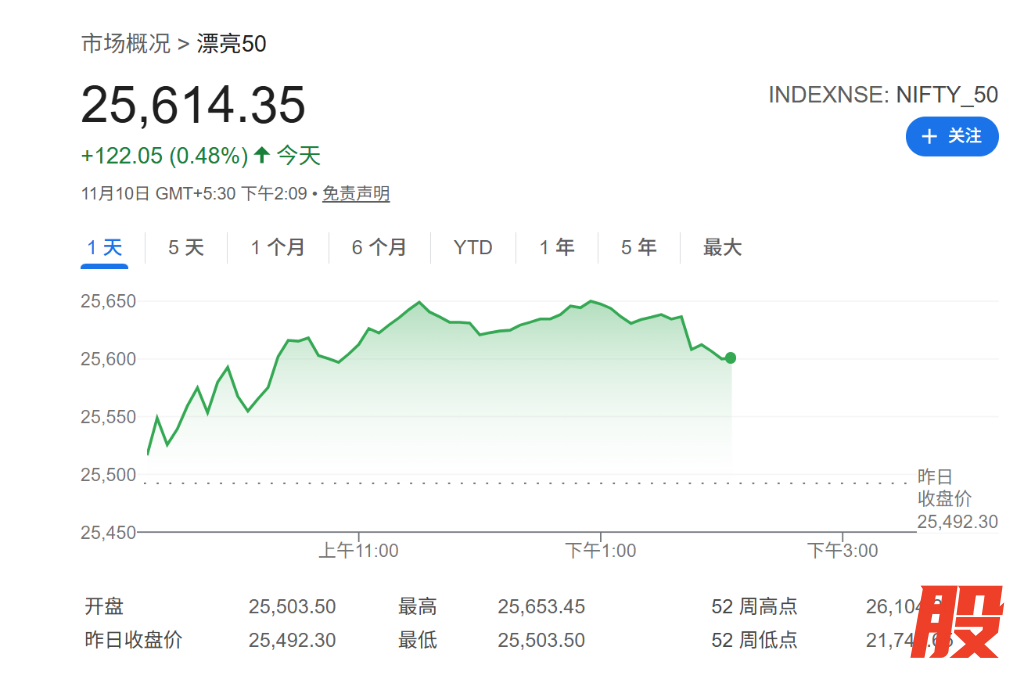The height and width of the screenshot is (677, 1024).
Task: Select the 5 年 range tab
Action: (639, 248)
